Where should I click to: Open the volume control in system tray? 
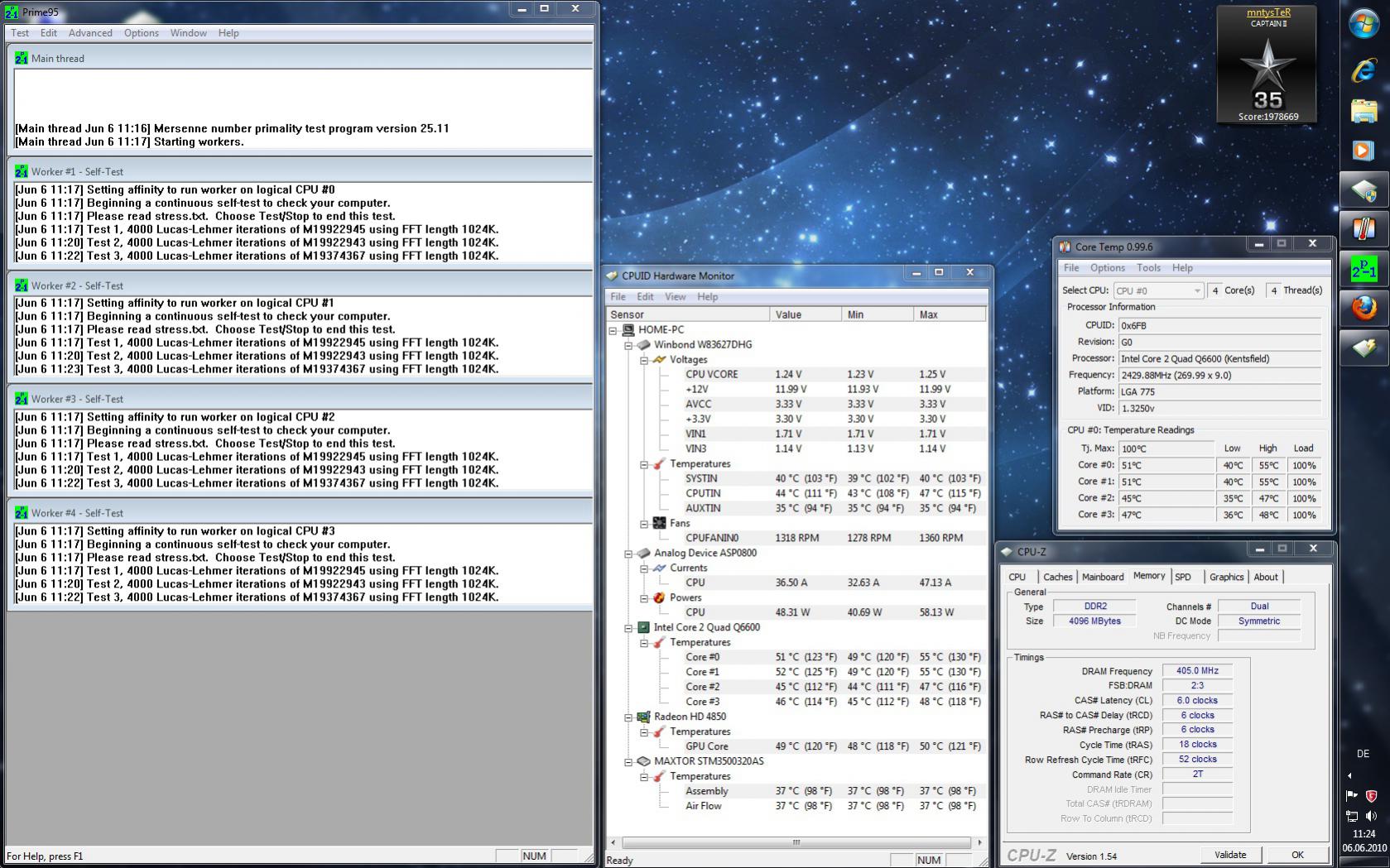(x=1371, y=816)
